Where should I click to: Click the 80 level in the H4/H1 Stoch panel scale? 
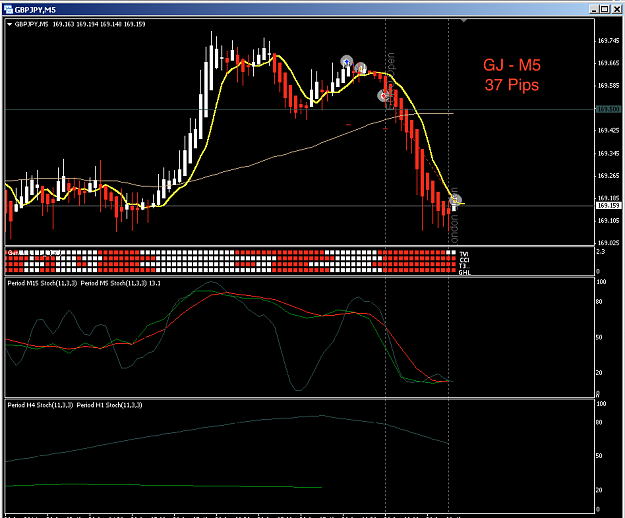[x=599, y=423]
